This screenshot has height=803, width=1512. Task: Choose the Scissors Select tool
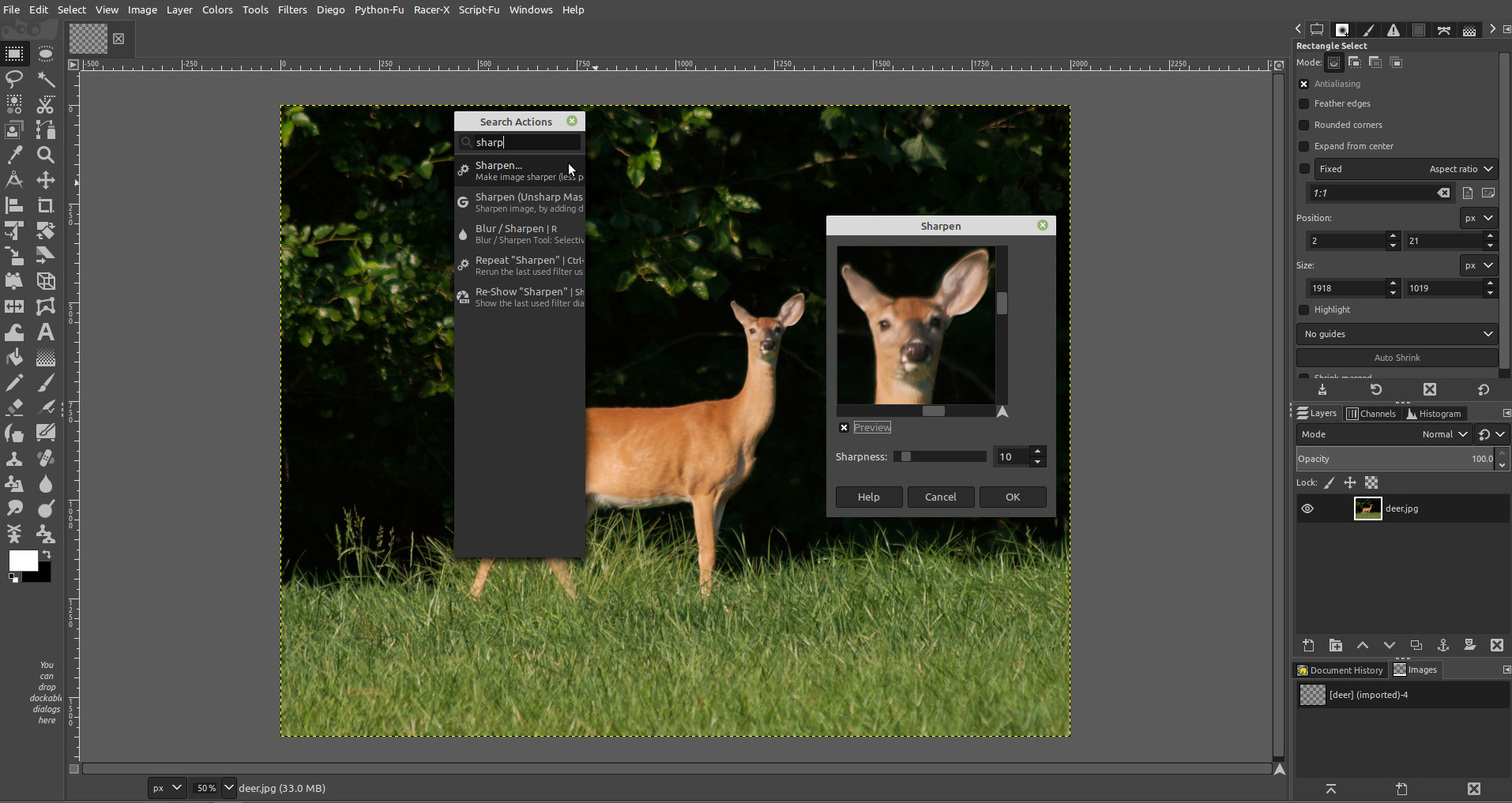tap(46, 104)
